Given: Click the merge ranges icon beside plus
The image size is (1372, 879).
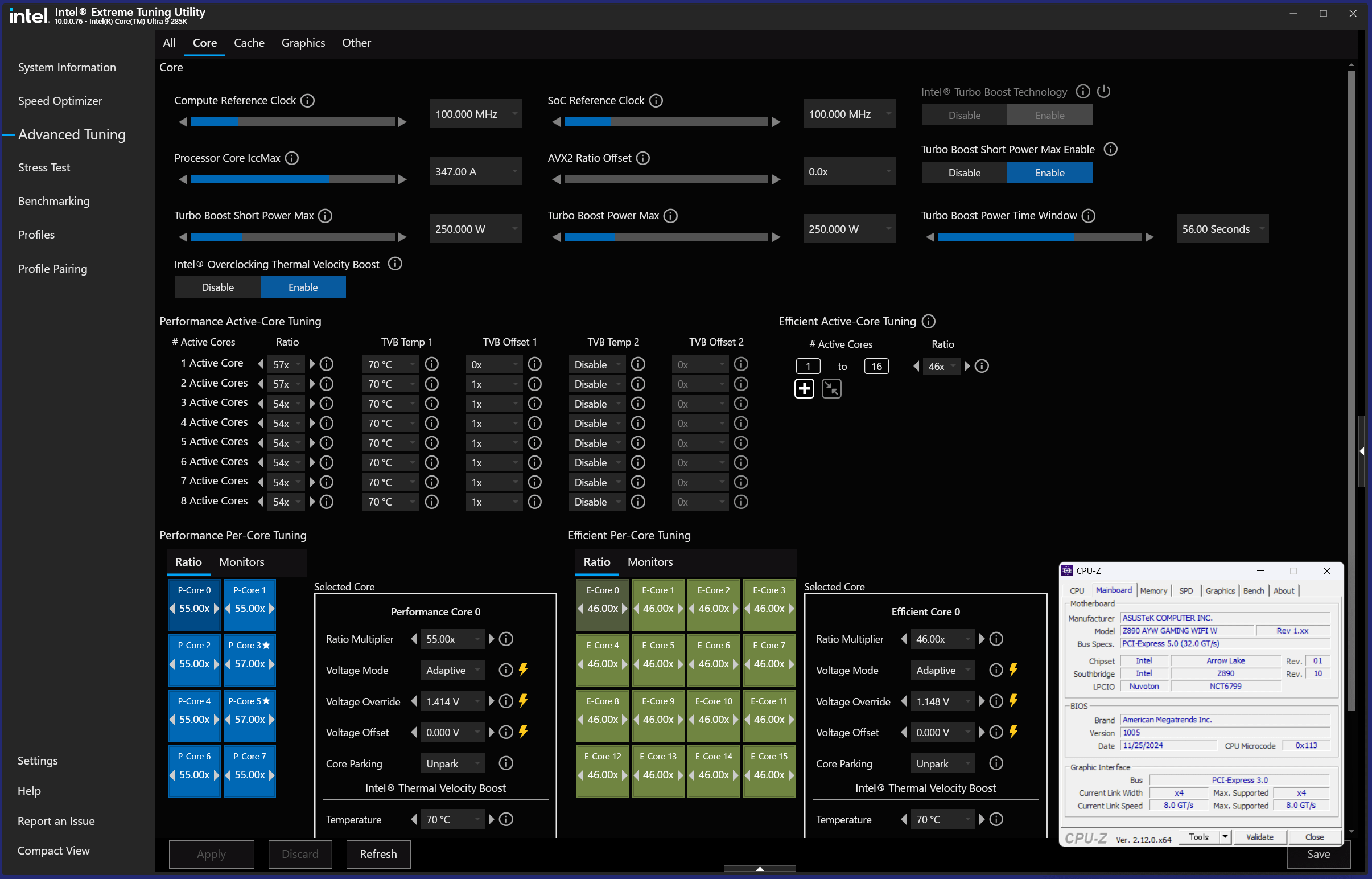Looking at the screenshot, I should (832, 389).
